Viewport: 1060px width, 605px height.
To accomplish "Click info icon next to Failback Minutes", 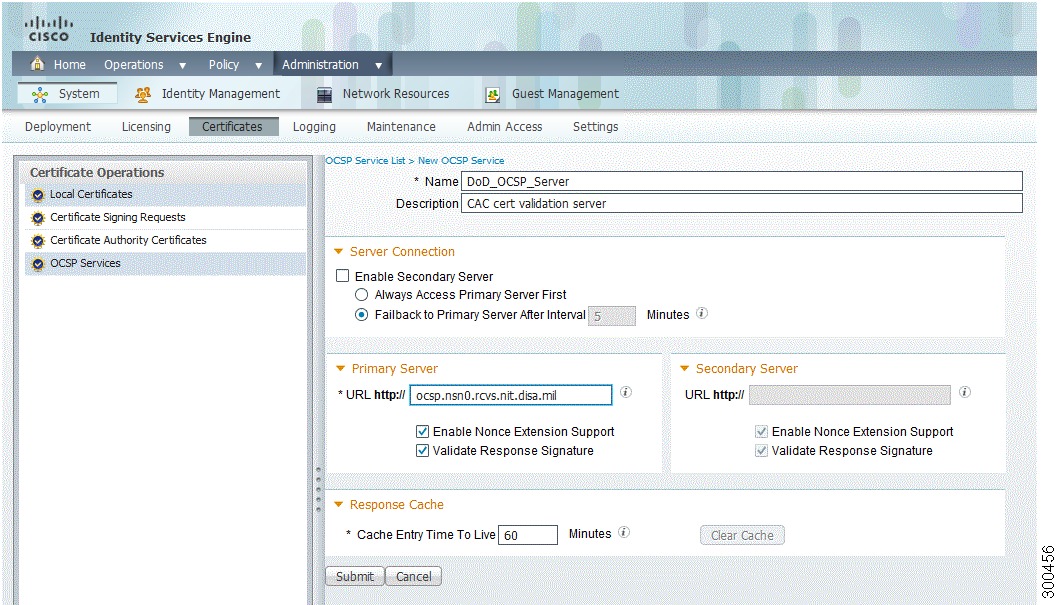I will 702,314.
